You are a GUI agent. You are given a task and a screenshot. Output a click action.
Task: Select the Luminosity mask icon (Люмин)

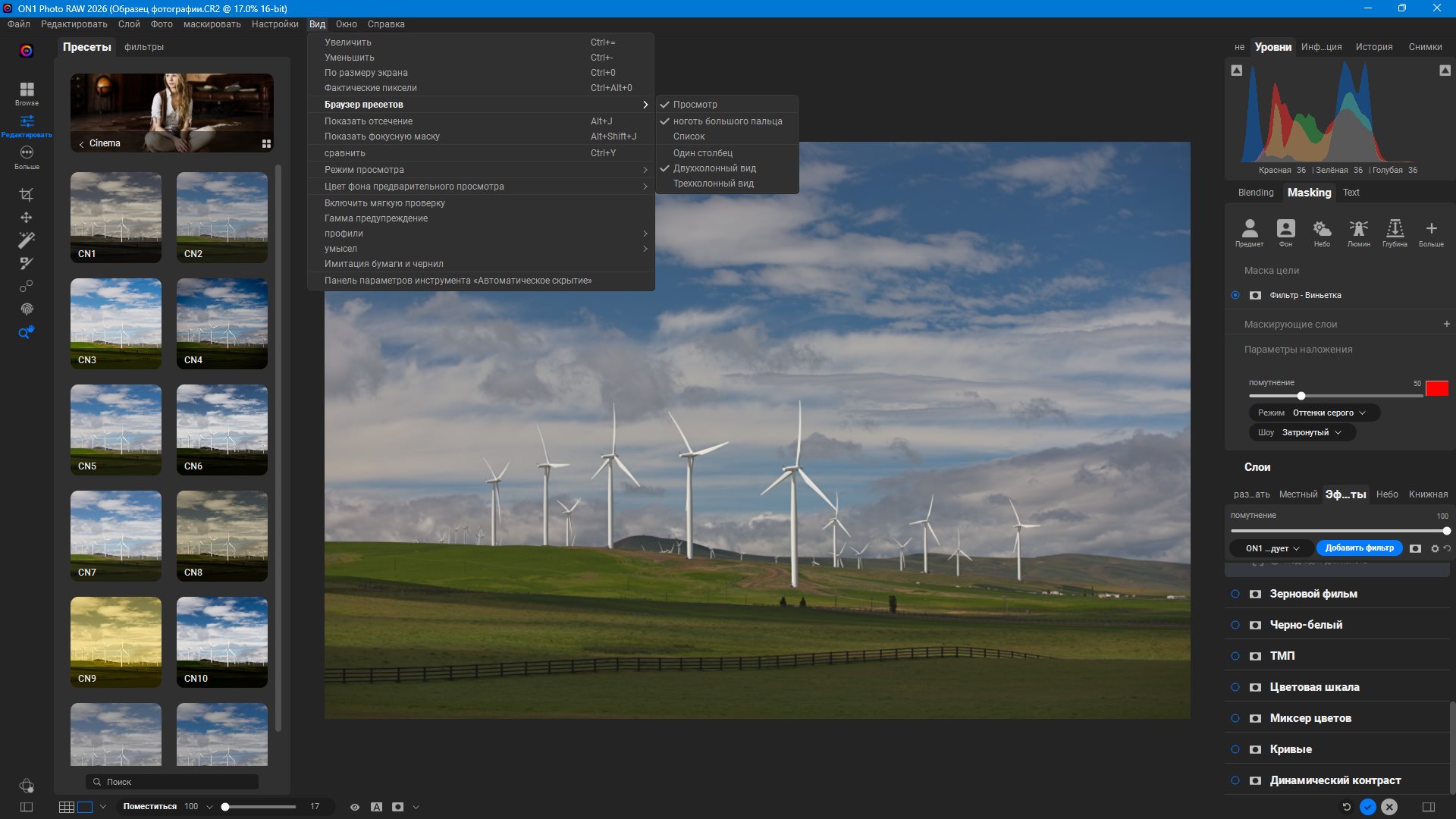1358,232
